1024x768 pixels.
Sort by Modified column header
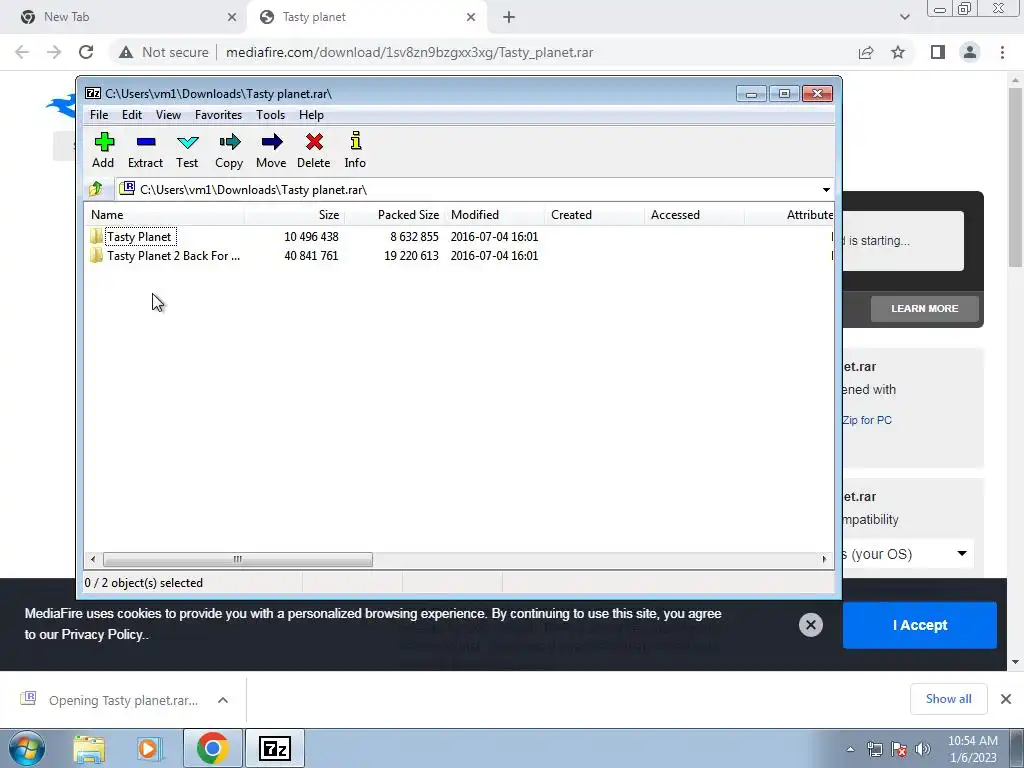pyautogui.click(x=494, y=215)
